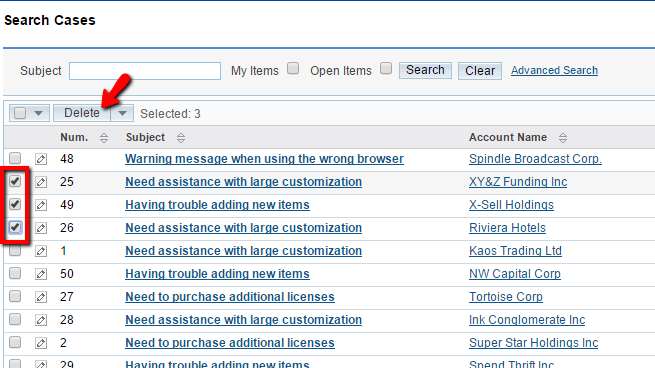
Task: Uncheck the box for case 49
Action: click(x=15, y=204)
